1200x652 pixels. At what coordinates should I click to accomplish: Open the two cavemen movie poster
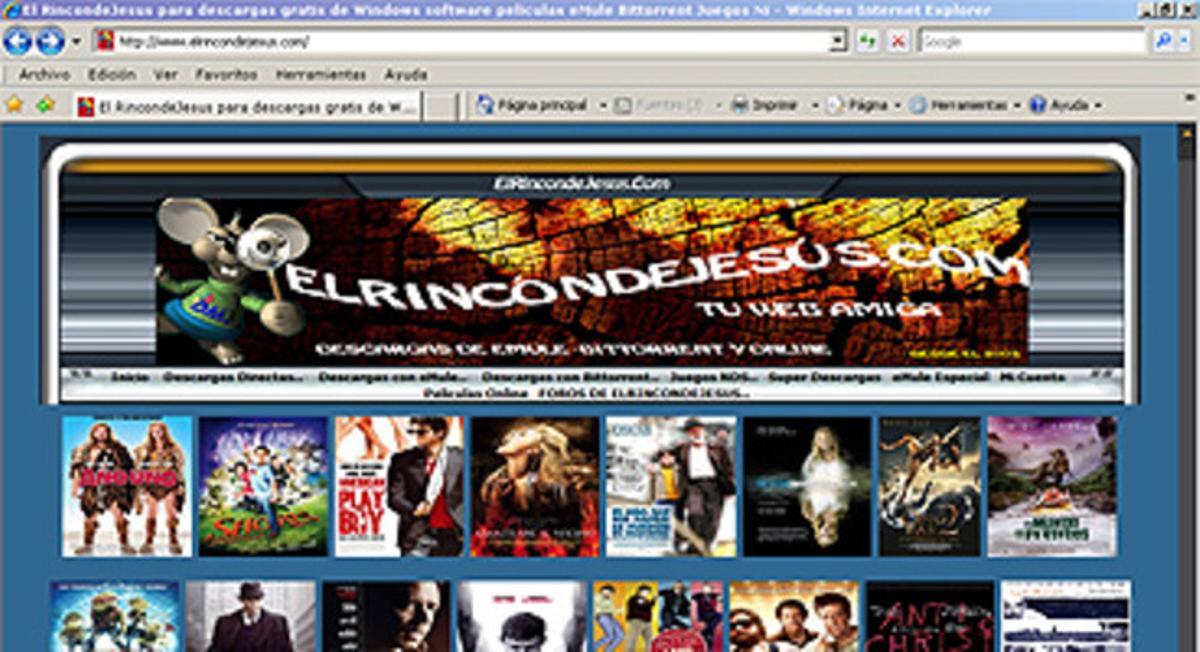pyautogui.click(x=127, y=486)
